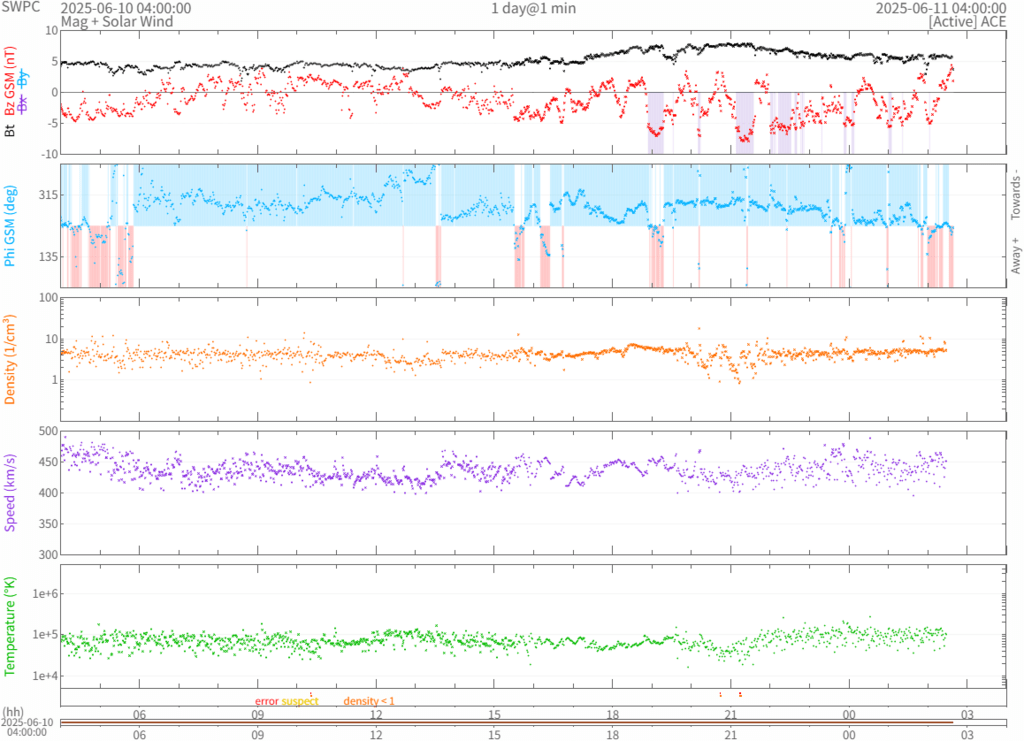Click the red 'error' legend label

[x=267, y=701]
